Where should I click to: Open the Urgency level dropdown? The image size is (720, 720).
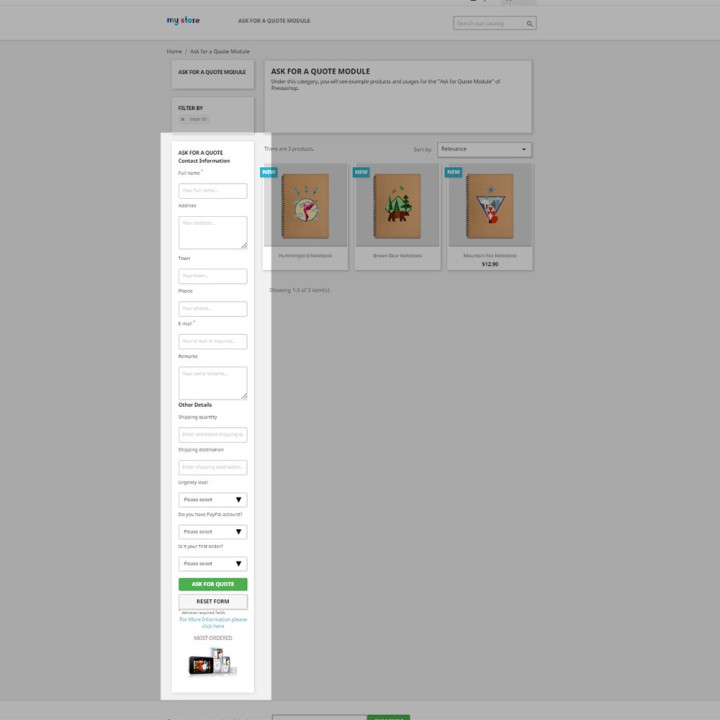pyautogui.click(x=213, y=500)
